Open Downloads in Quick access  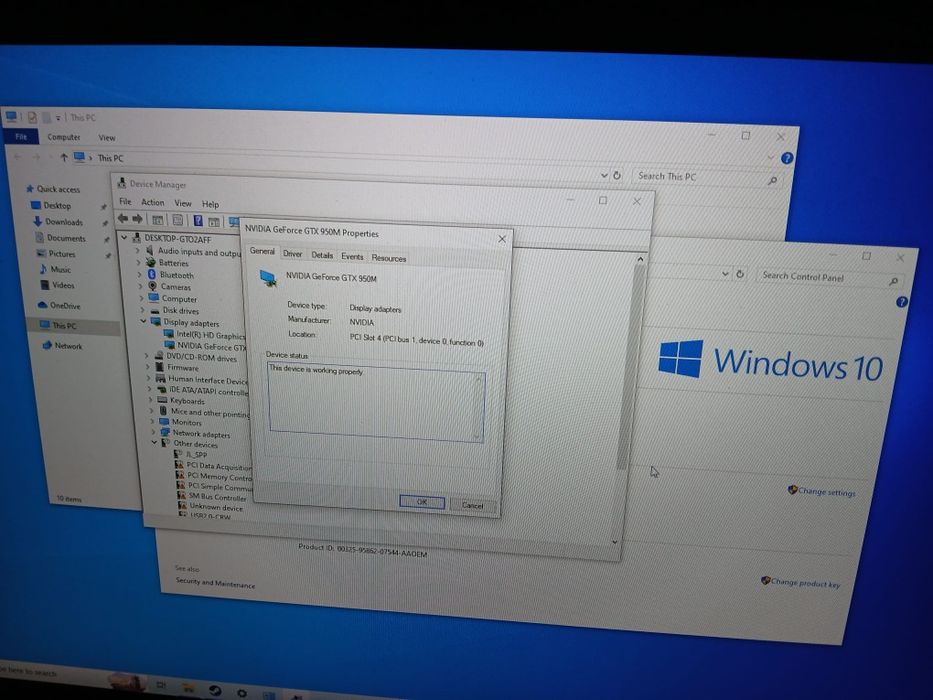(64, 221)
